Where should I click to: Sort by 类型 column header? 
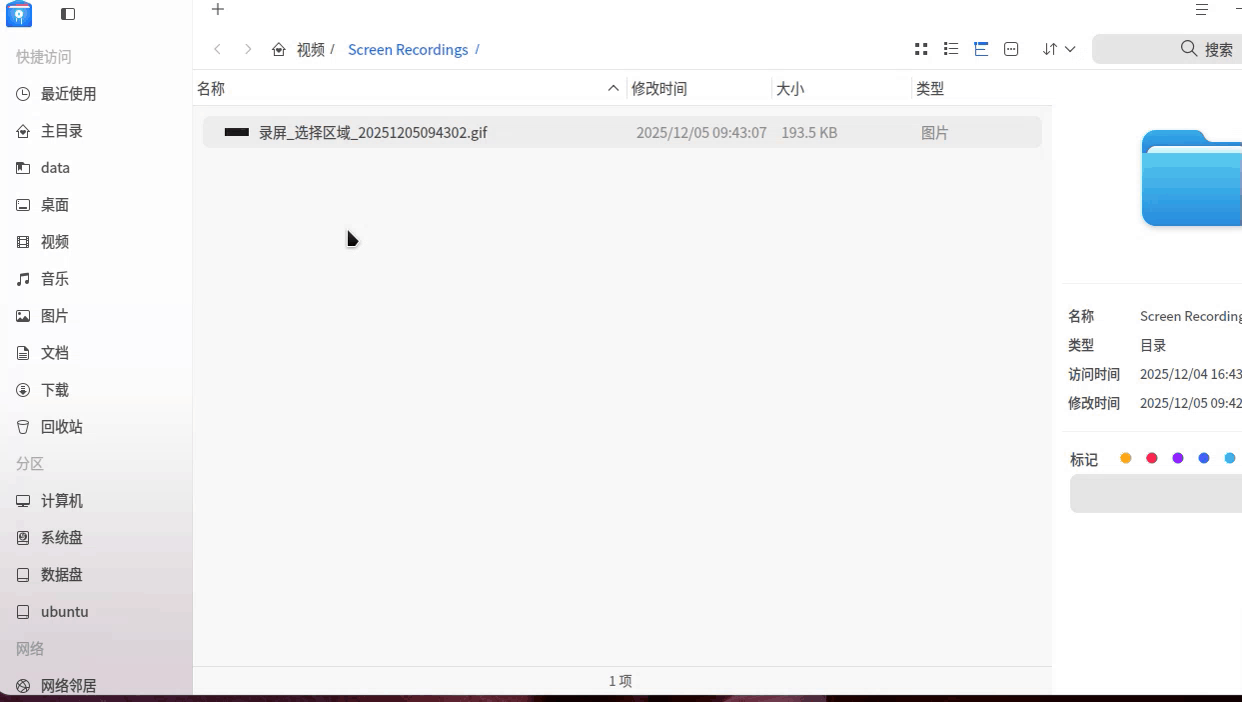tap(930, 88)
